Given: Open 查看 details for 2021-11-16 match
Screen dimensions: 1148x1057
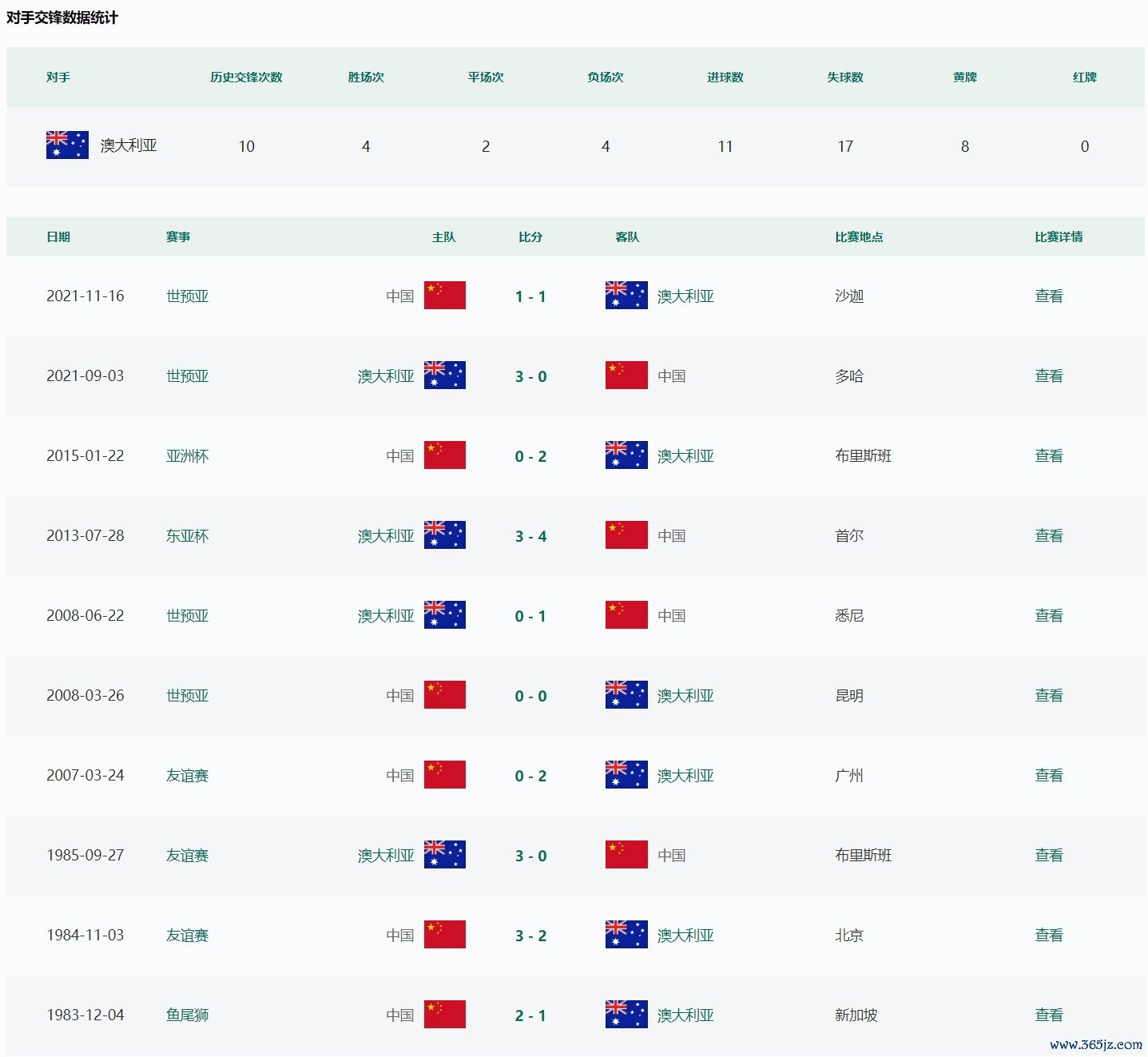Looking at the screenshot, I should coord(1049,296).
